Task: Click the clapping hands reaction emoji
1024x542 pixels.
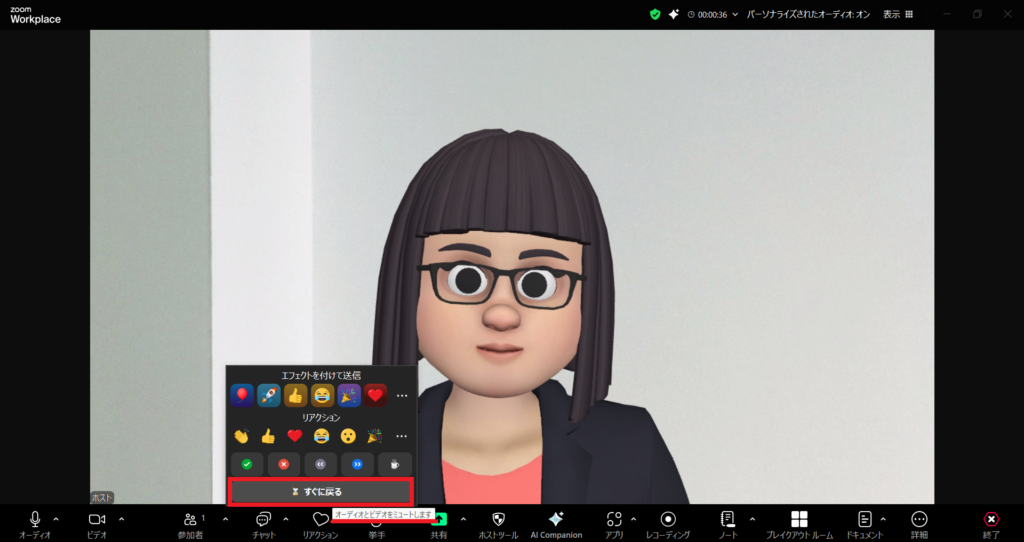Action: pyautogui.click(x=241, y=436)
